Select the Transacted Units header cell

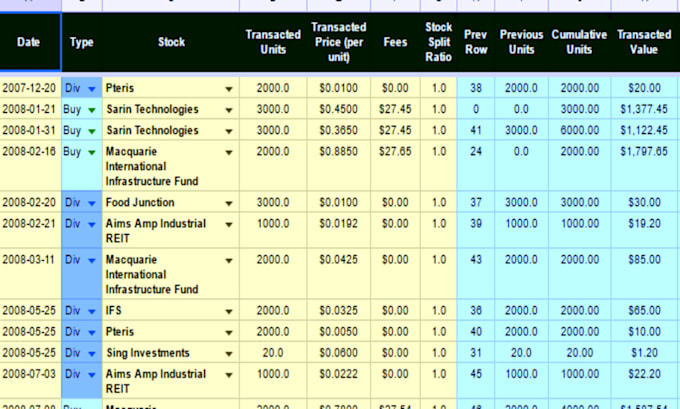point(273,42)
